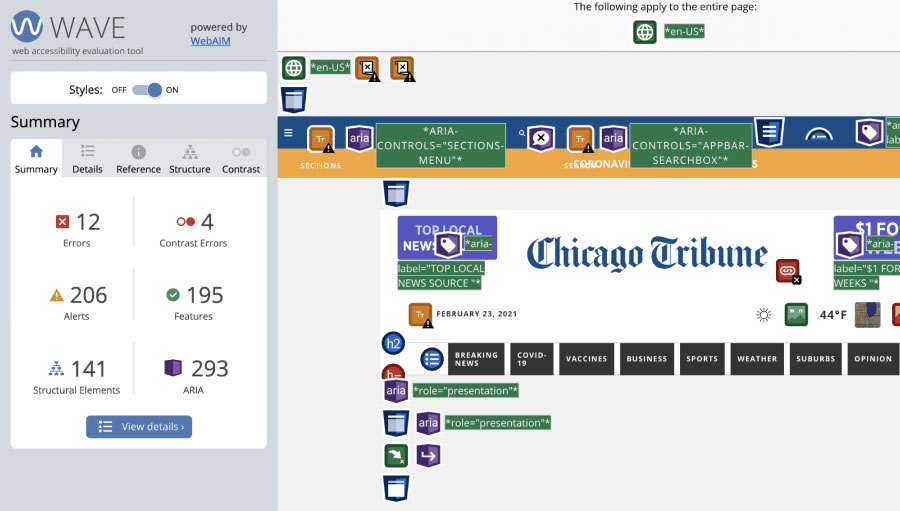900x511 pixels.
Task: Click the green alt text image icon
Action: coord(796,315)
